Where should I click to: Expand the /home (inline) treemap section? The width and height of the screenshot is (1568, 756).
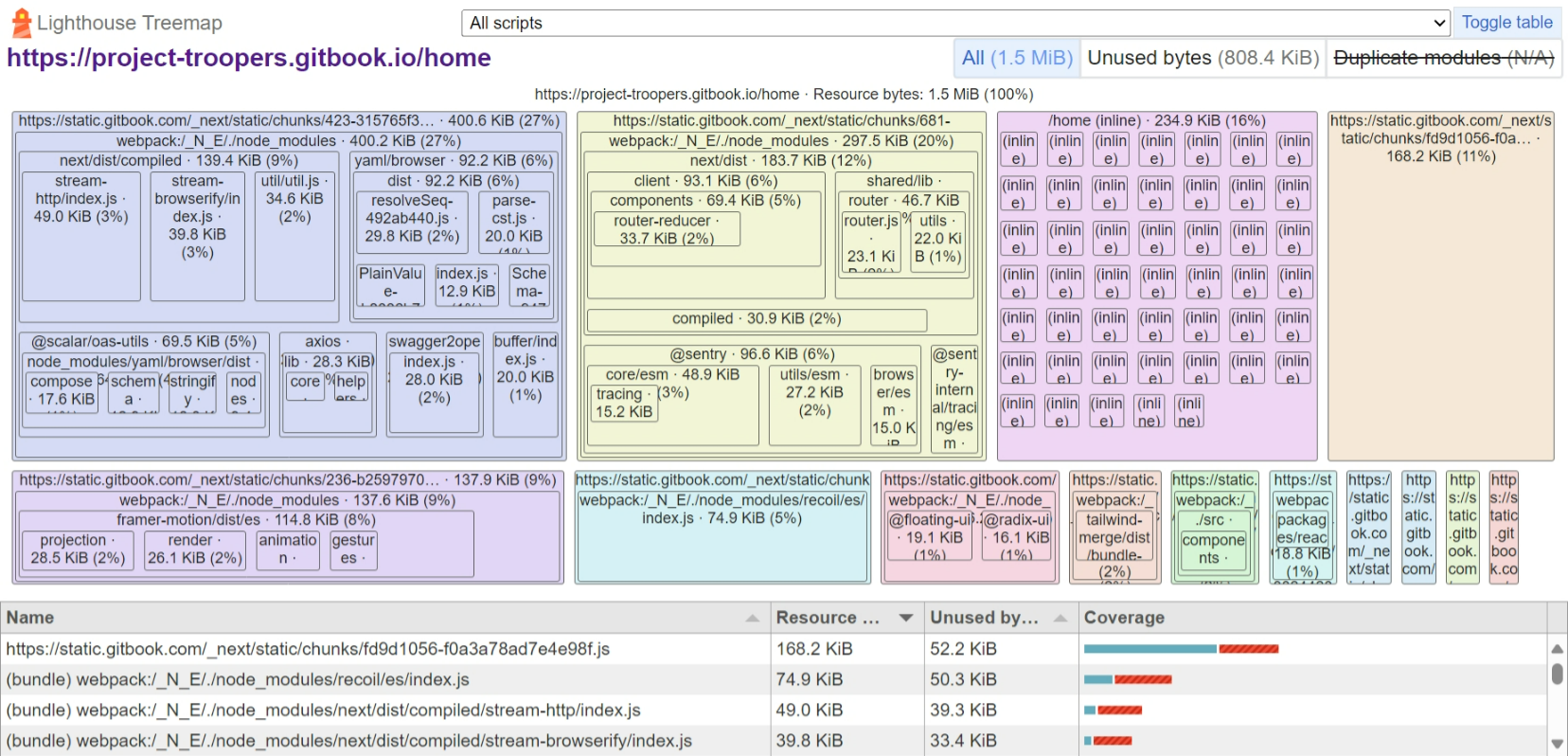1156,120
